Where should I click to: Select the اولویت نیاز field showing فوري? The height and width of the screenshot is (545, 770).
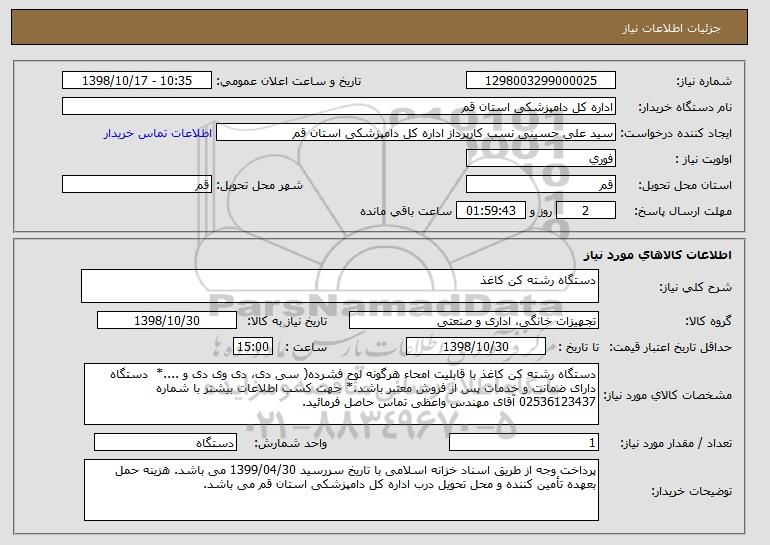pyautogui.click(x=541, y=159)
